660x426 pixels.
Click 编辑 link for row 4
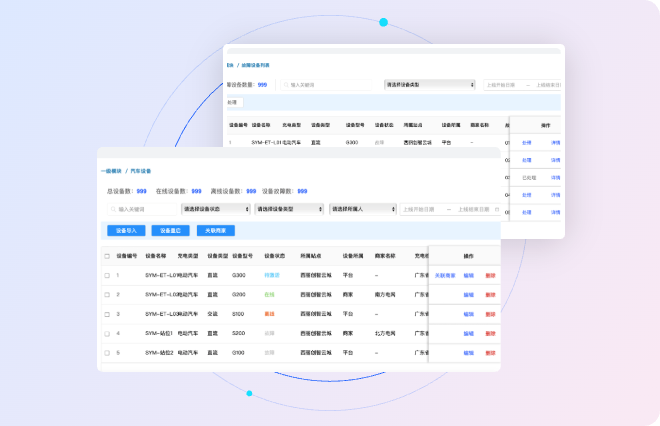point(468,333)
